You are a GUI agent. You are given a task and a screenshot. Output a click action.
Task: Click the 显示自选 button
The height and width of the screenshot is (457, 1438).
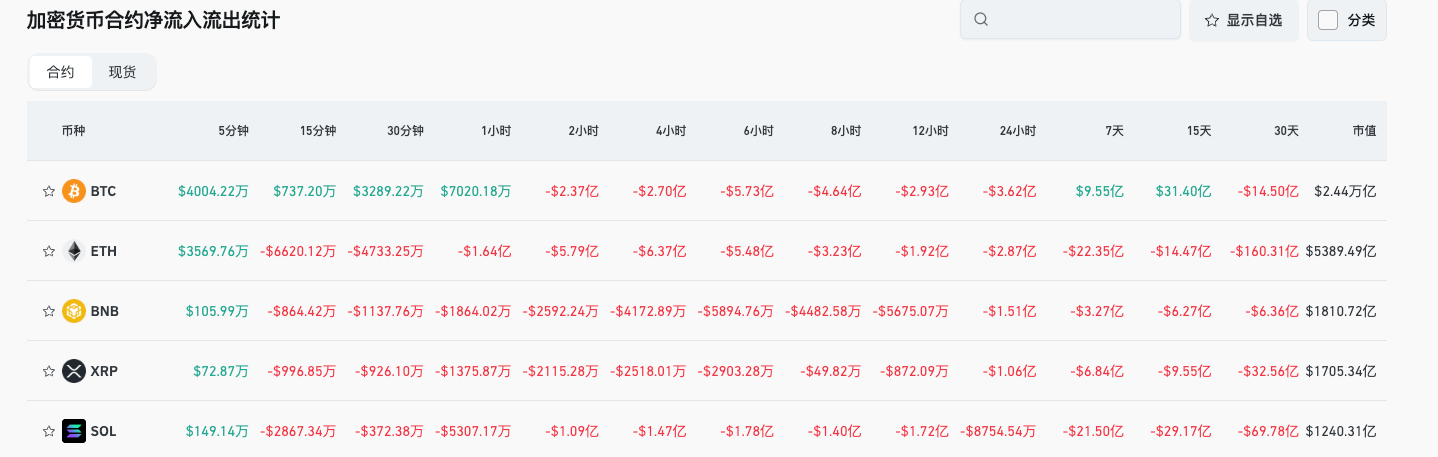click(1244, 20)
